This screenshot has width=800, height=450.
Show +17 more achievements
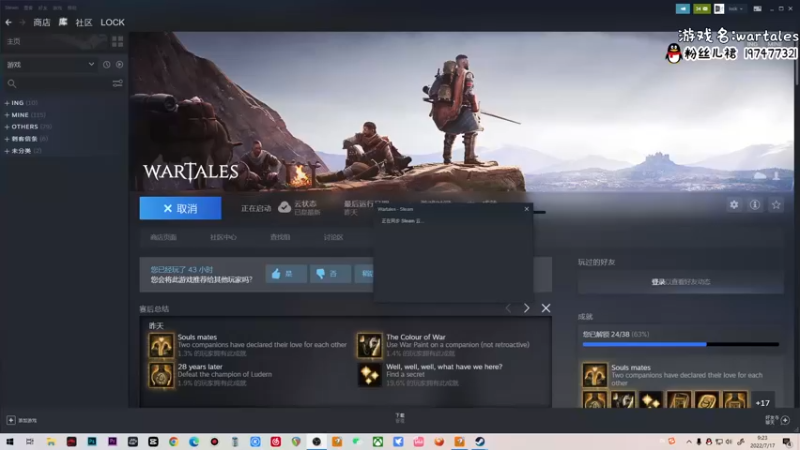(762, 403)
